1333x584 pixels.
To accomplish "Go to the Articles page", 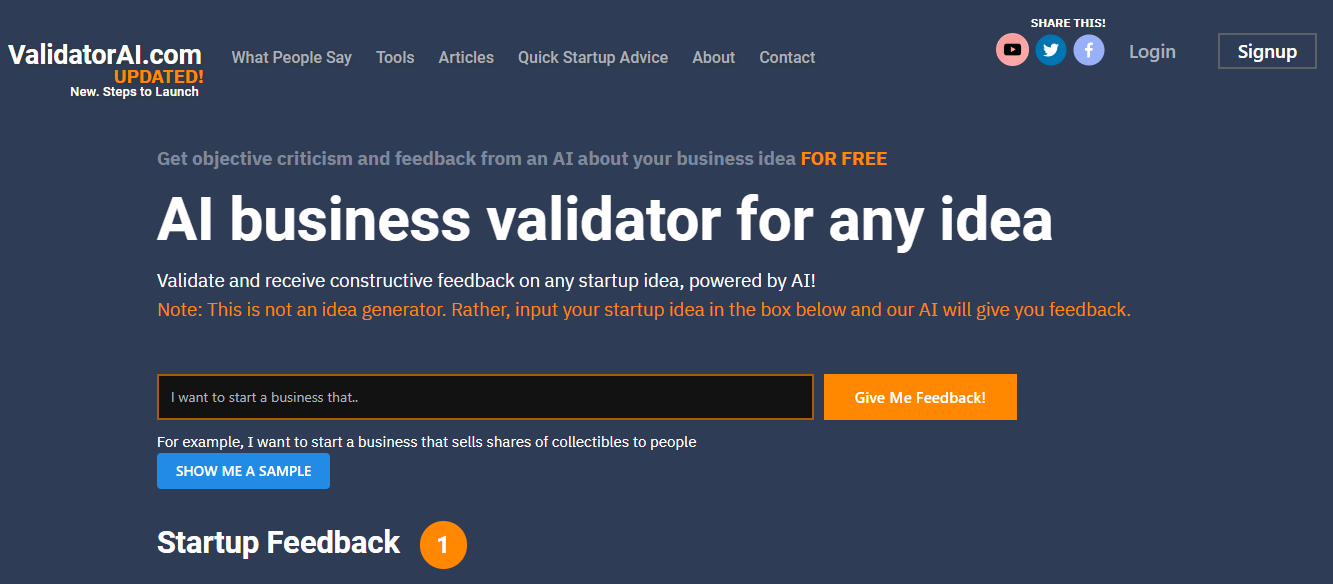I will (466, 57).
